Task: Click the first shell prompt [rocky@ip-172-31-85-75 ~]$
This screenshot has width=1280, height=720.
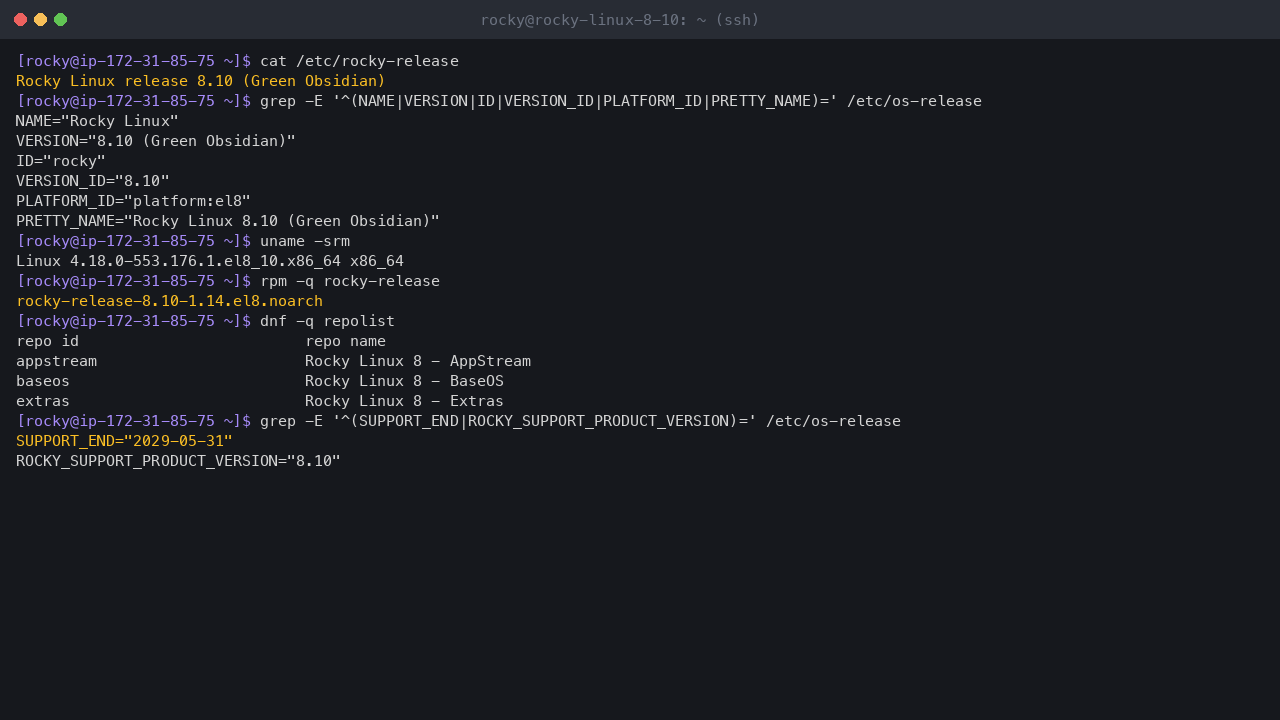Action: pyautogui.click(x=133, y=61)
